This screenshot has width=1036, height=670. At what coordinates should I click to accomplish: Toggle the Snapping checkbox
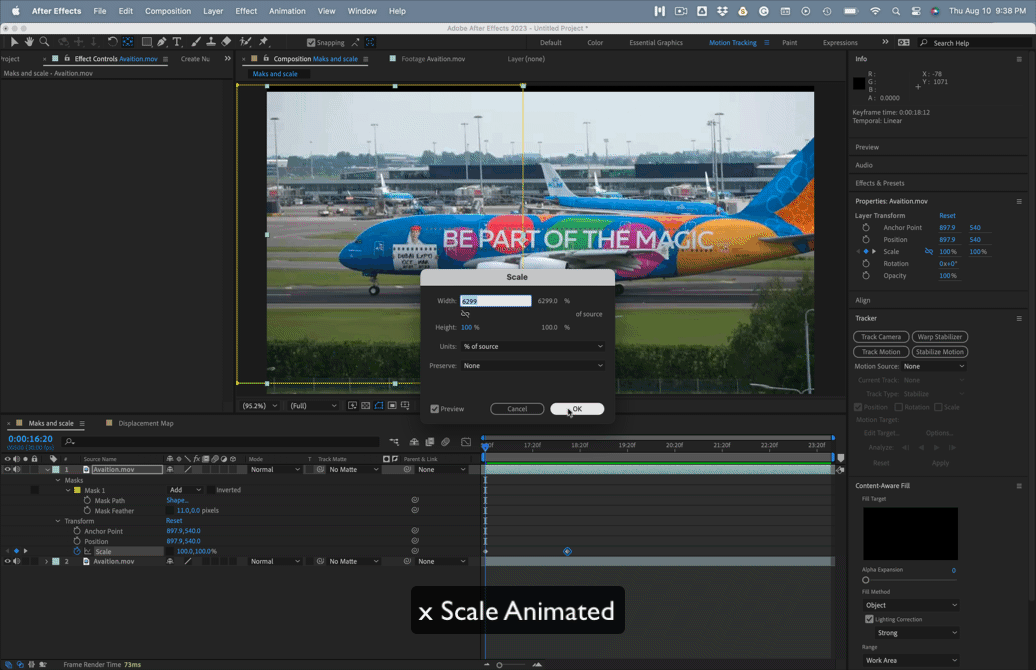311,42
